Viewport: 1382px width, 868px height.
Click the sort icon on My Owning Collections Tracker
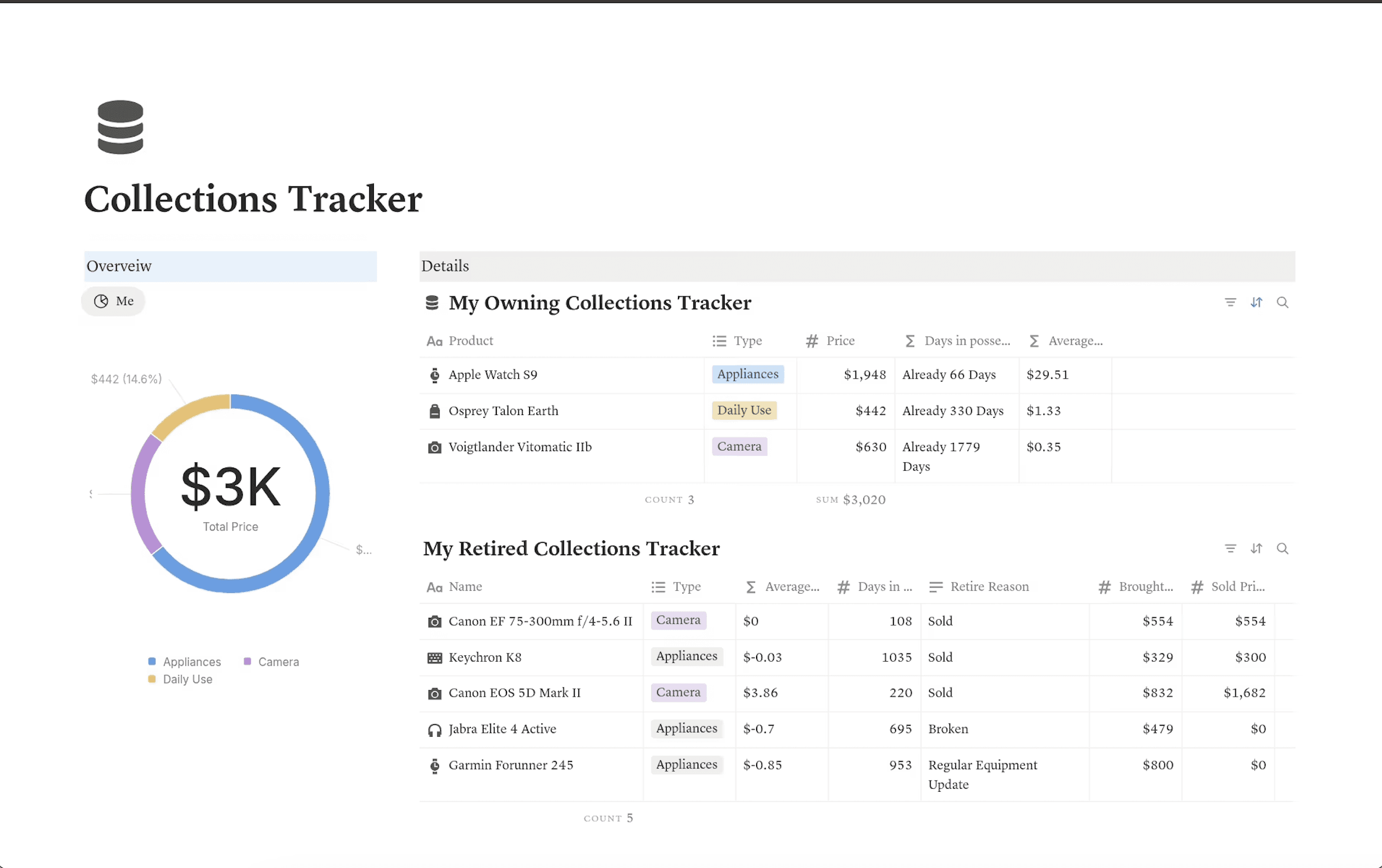coord(1257,302)
